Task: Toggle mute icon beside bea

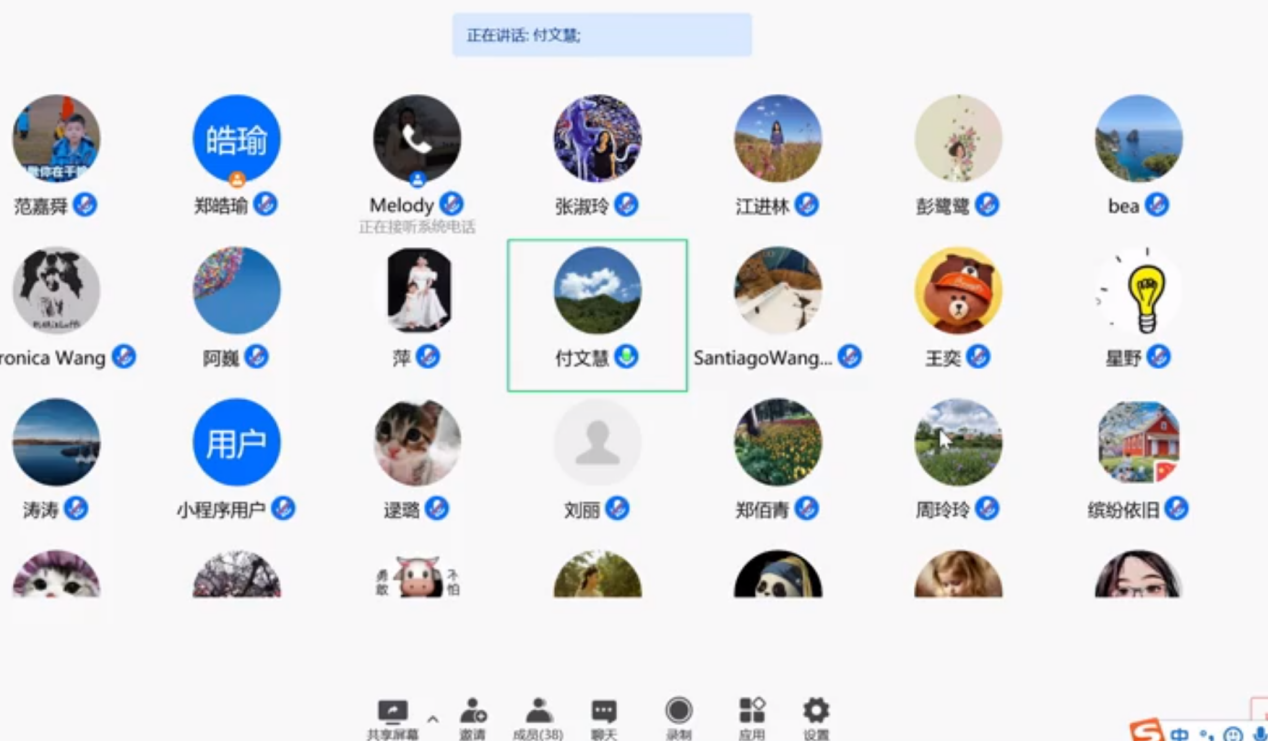Action: coord(1157,205)
